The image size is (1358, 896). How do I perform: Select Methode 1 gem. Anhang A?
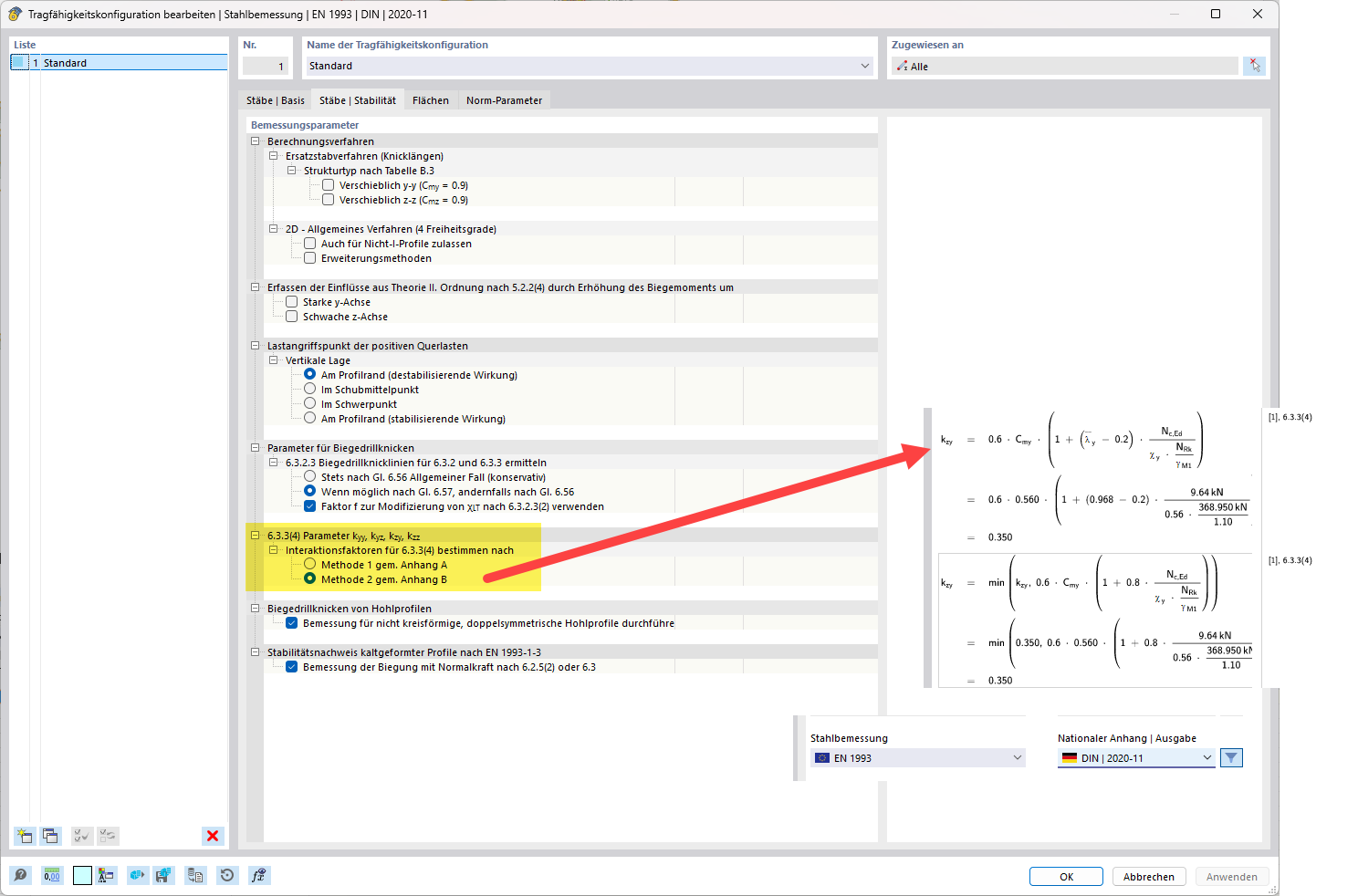tap(310, 565)
